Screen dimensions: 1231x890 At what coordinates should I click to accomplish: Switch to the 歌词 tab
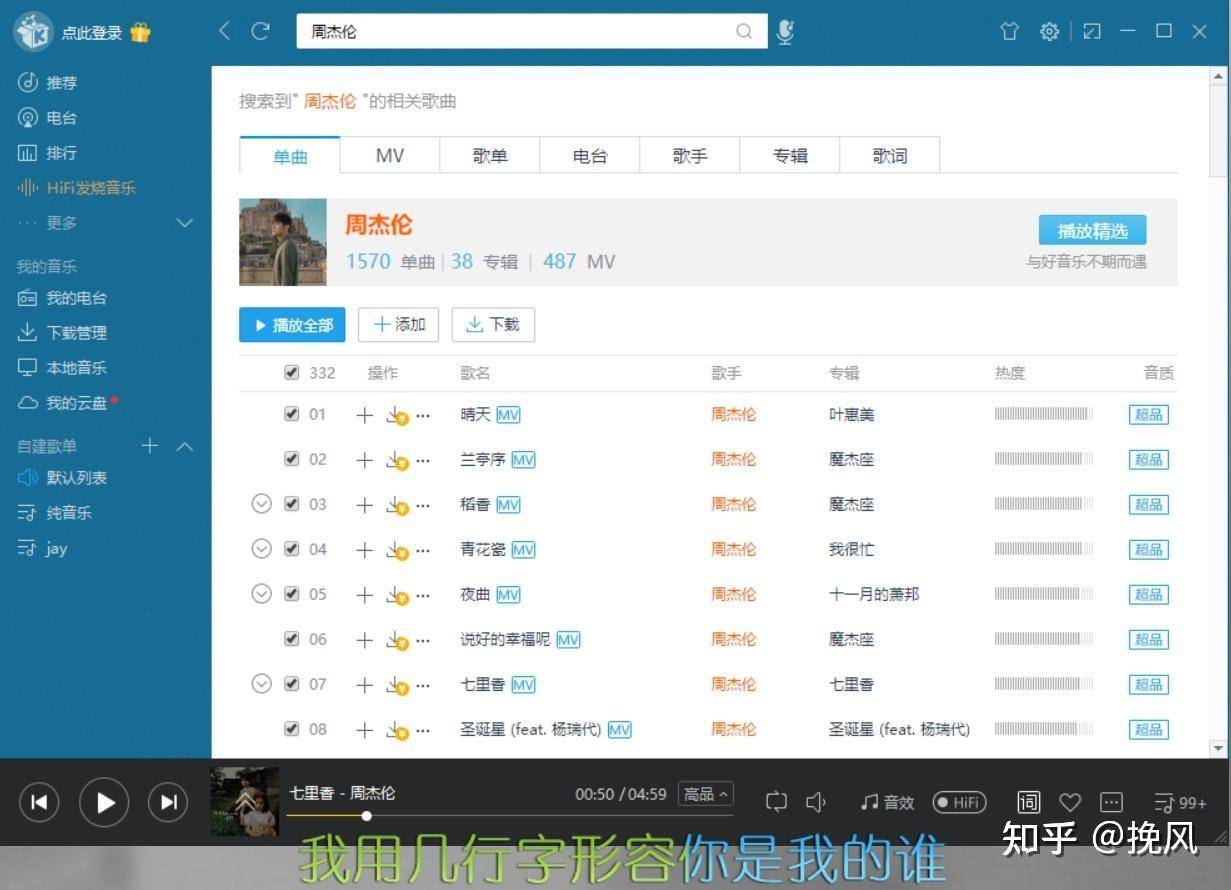pos(890,156)
